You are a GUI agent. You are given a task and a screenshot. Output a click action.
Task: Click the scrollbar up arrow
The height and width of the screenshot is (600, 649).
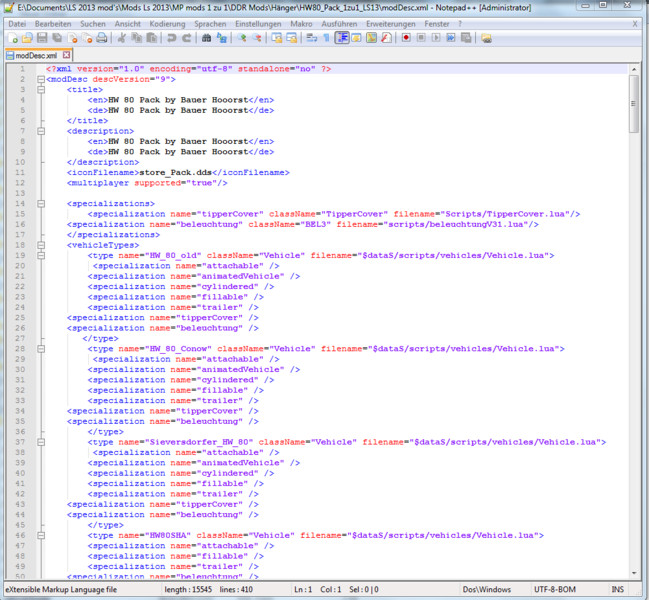(634, 69)
